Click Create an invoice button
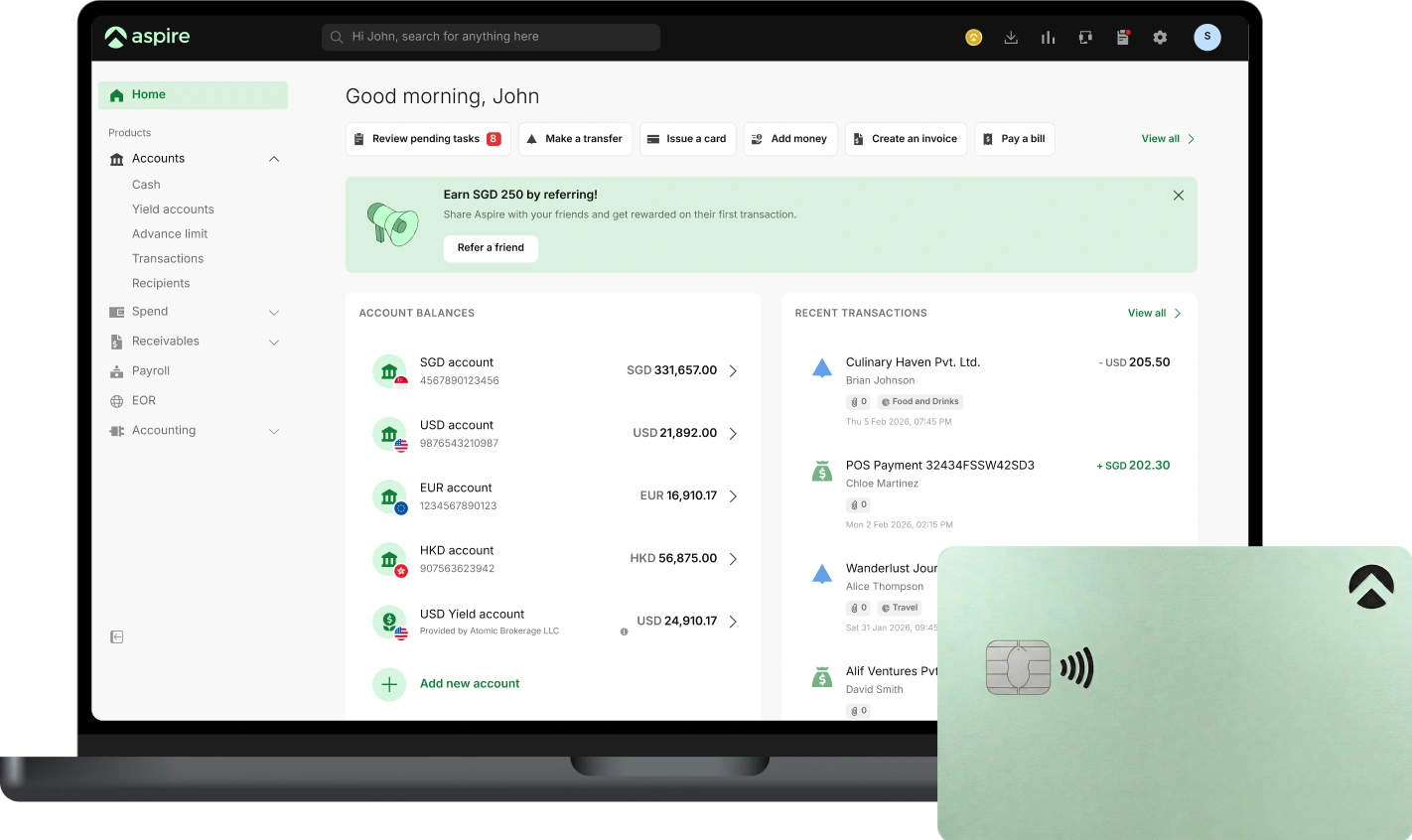Image resolution: width=1412 pixels, height=840 pixels. pyautogui.click(x=906, y=139)
